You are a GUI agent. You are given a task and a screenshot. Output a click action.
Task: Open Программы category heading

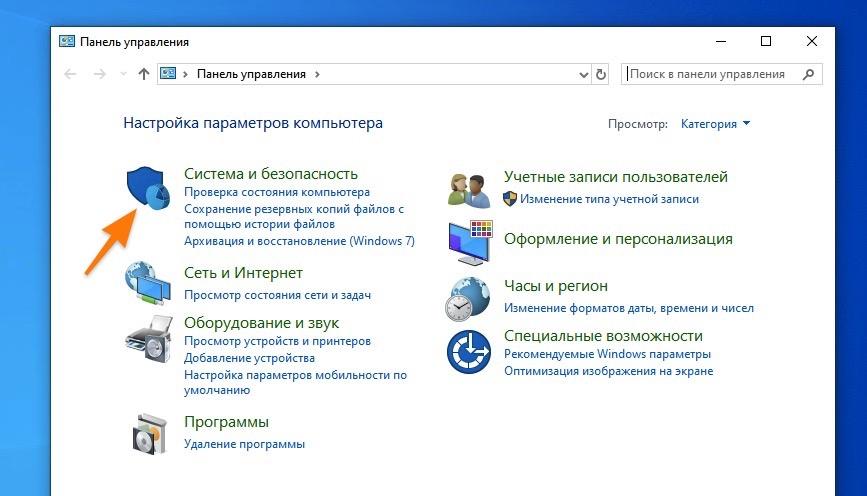226,422
